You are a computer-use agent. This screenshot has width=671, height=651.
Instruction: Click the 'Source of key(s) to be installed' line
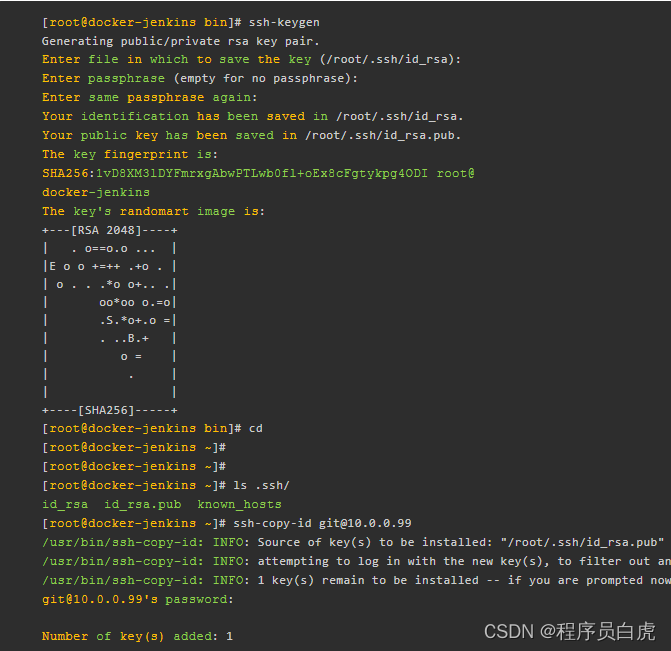[x=353, y=542]
